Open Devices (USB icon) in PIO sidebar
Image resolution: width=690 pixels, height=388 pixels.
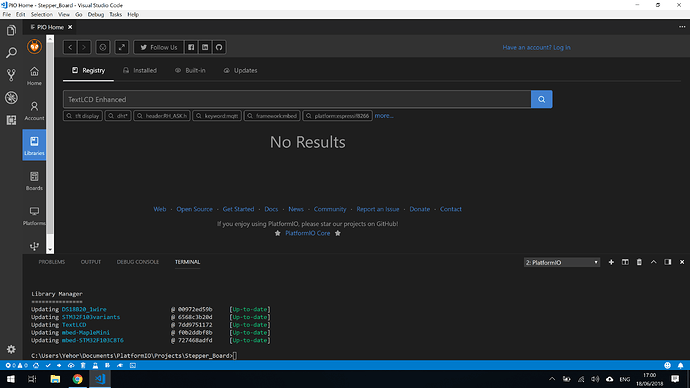(x=34, y=246)
